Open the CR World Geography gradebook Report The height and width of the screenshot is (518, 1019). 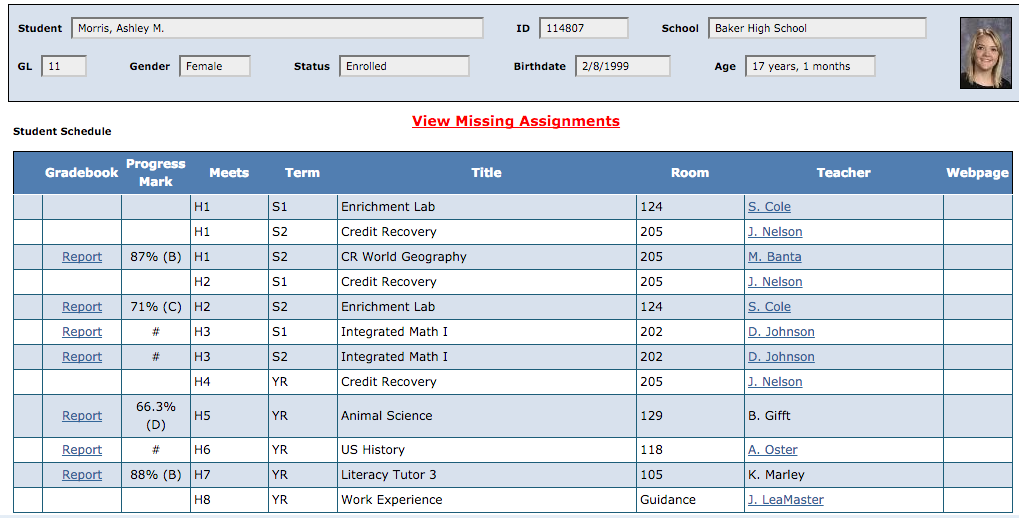[x=82, y=257]
